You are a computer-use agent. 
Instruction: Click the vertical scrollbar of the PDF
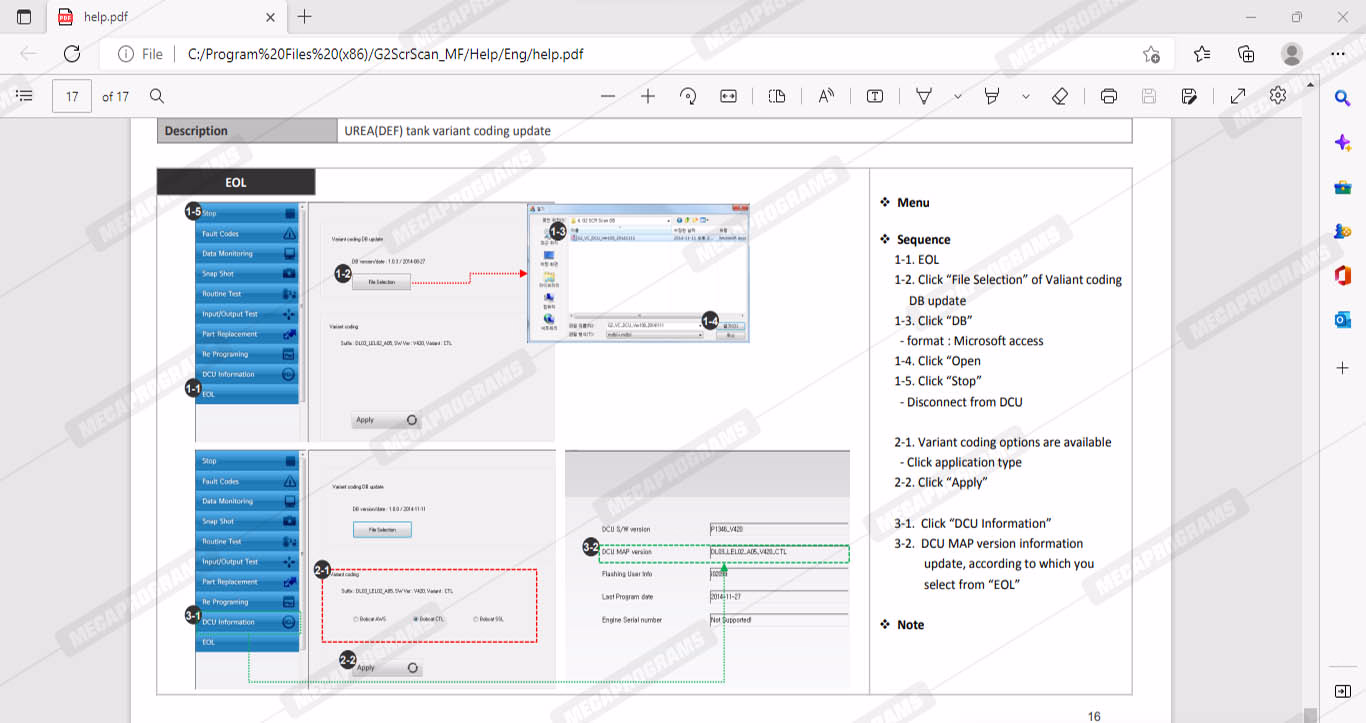1310,400
